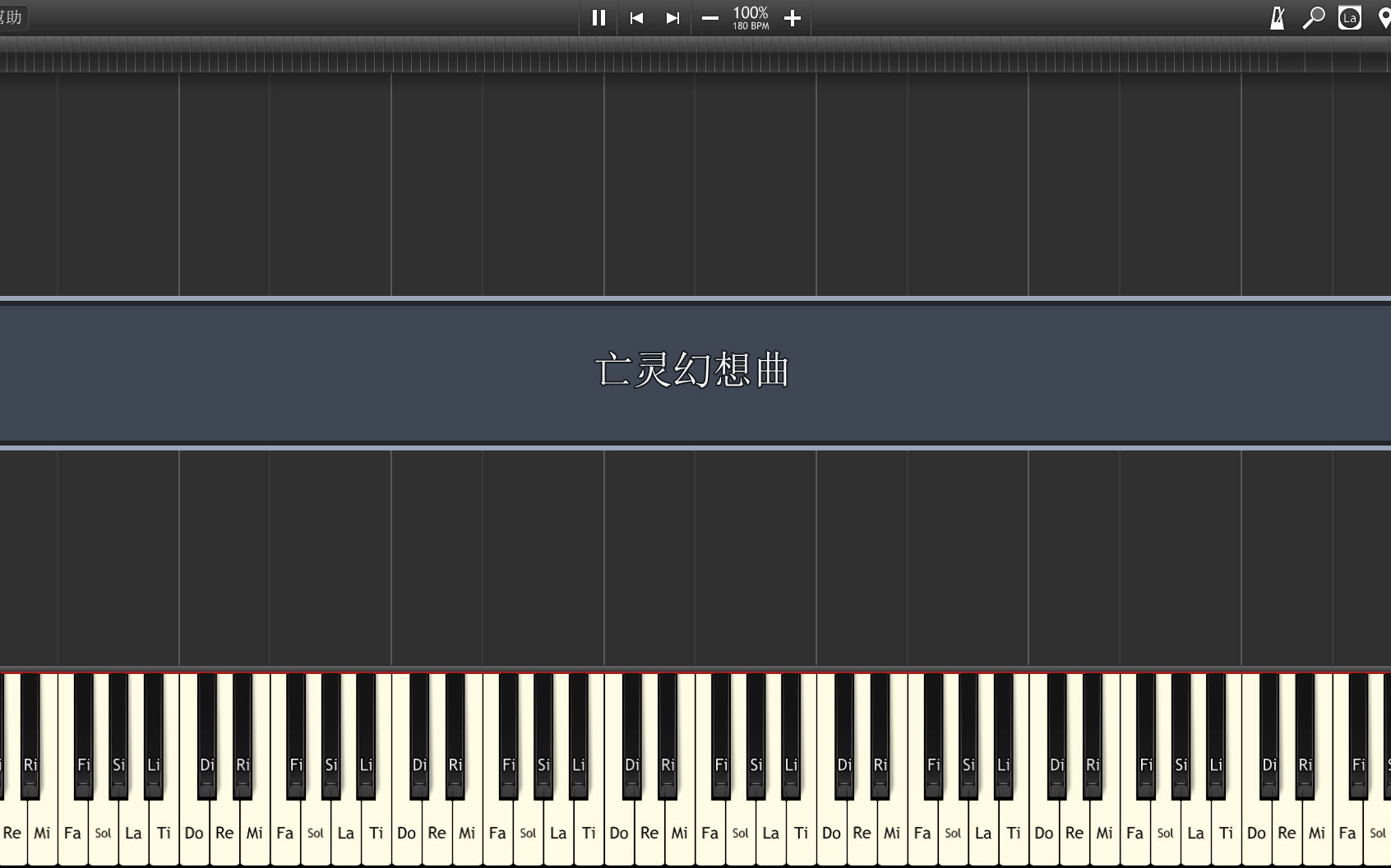The width and height of the screenshot is (1391, 868).
Task: Select the magnifying glass zoom tool
Action: point(1313,16)
